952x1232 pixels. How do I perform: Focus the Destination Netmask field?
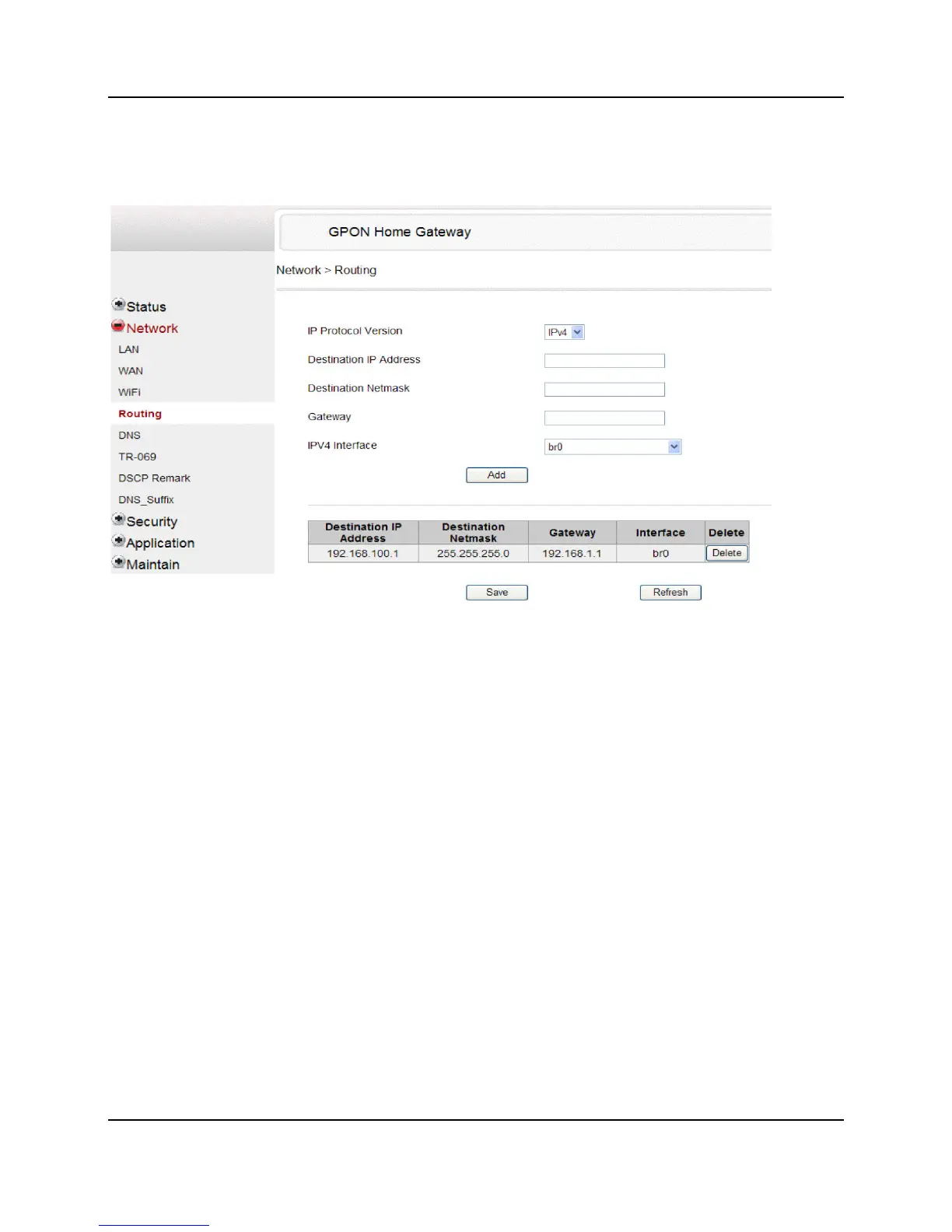(604, 390)
